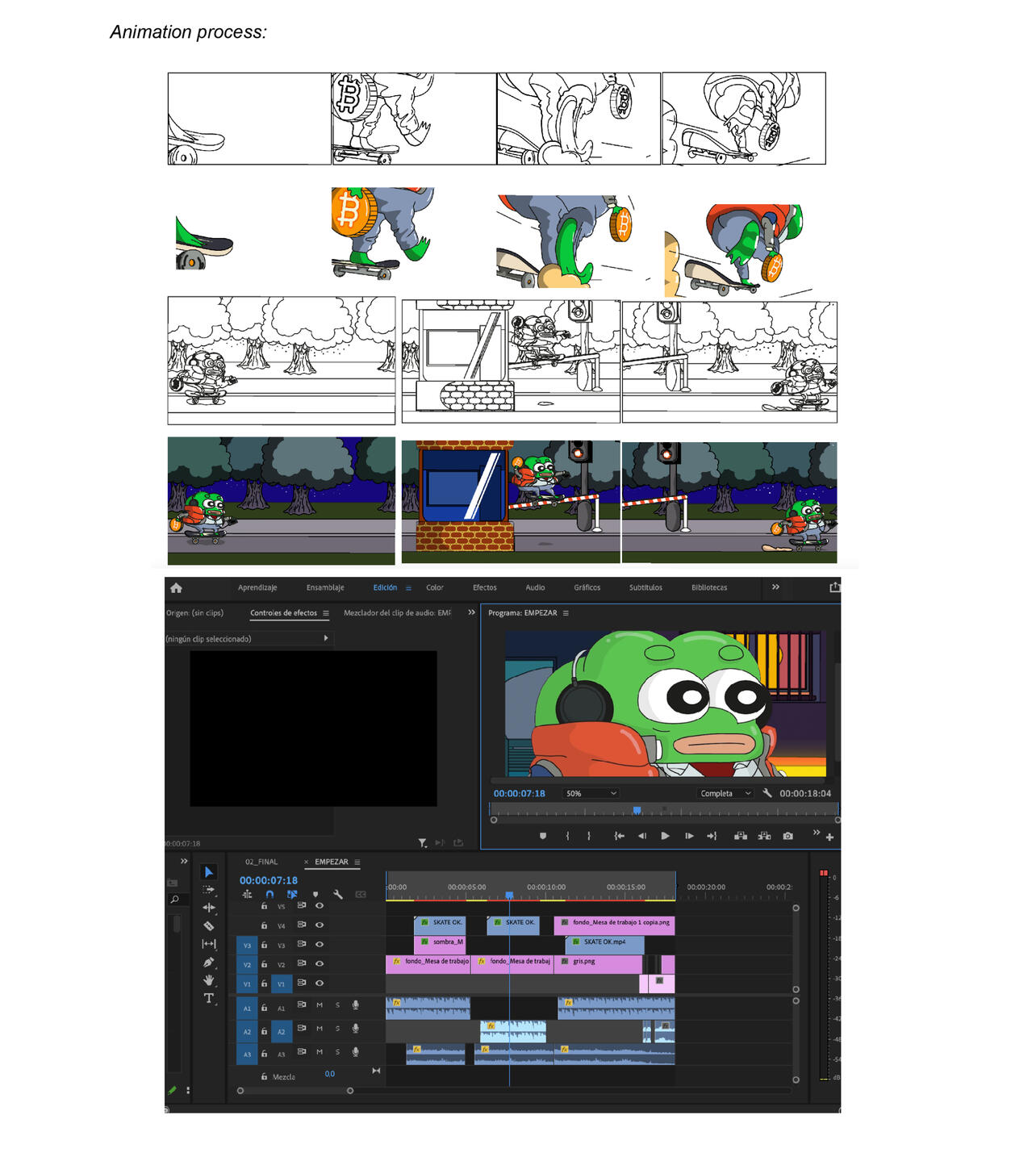Open the 50% zoom level dropdown

[591, 794]
